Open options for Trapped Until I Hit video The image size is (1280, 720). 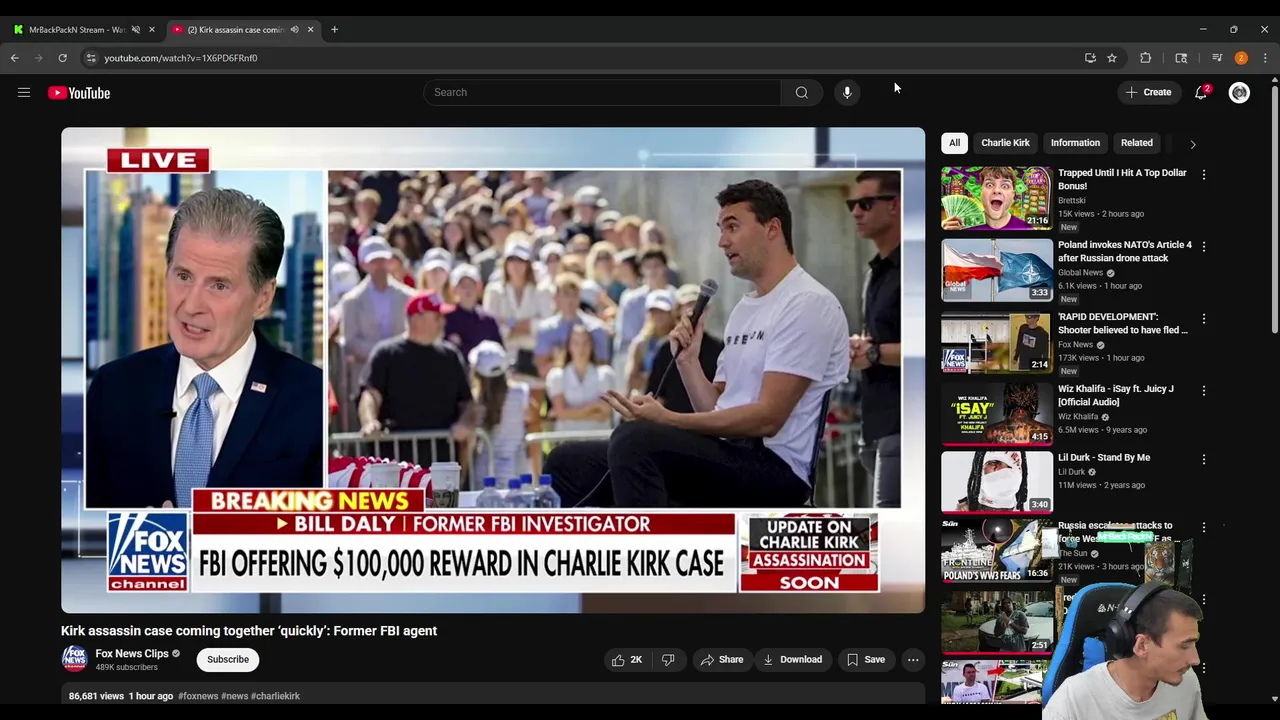pos(1204,174)
